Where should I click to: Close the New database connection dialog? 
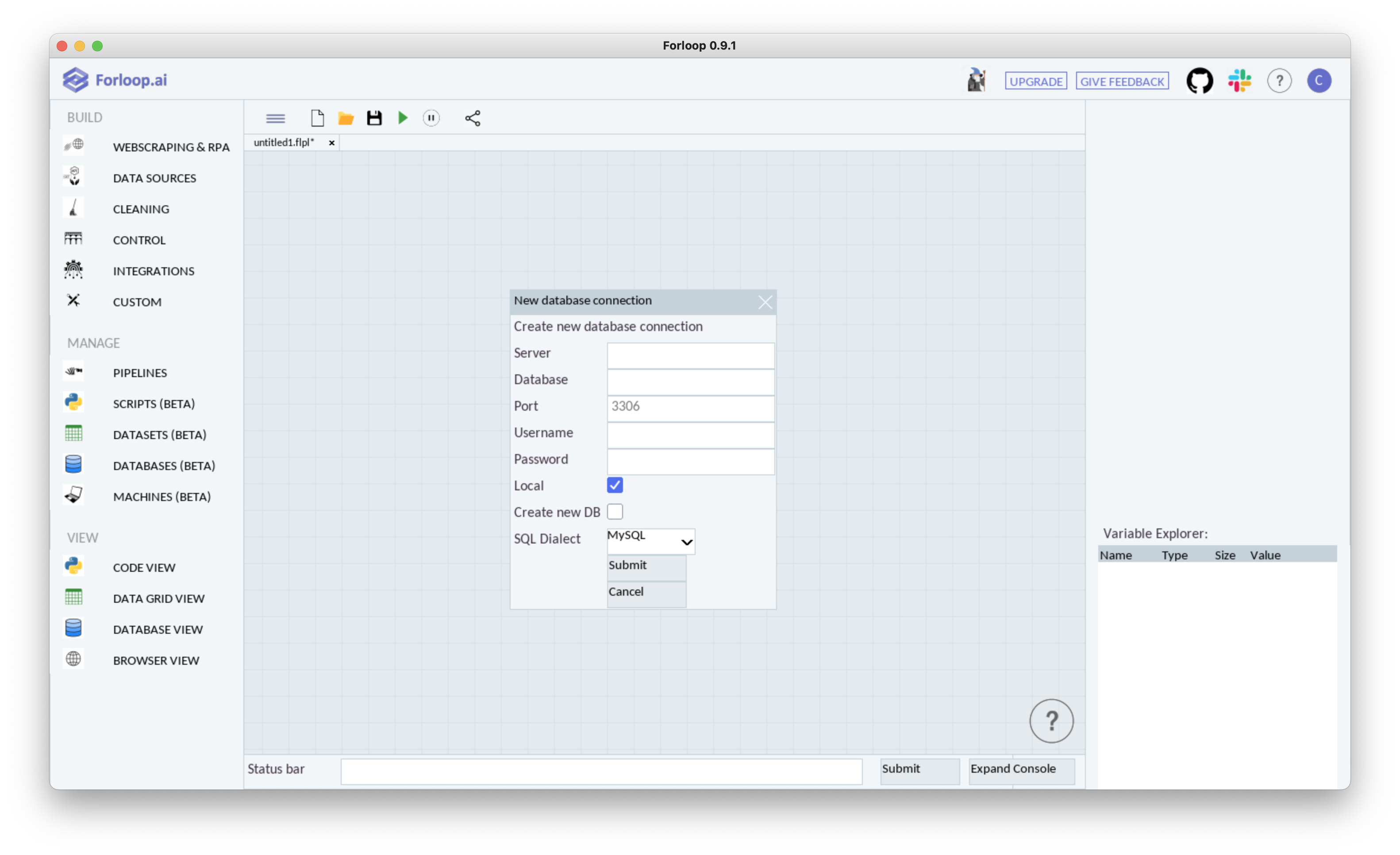pyautogui.click(x=765, y=302)
